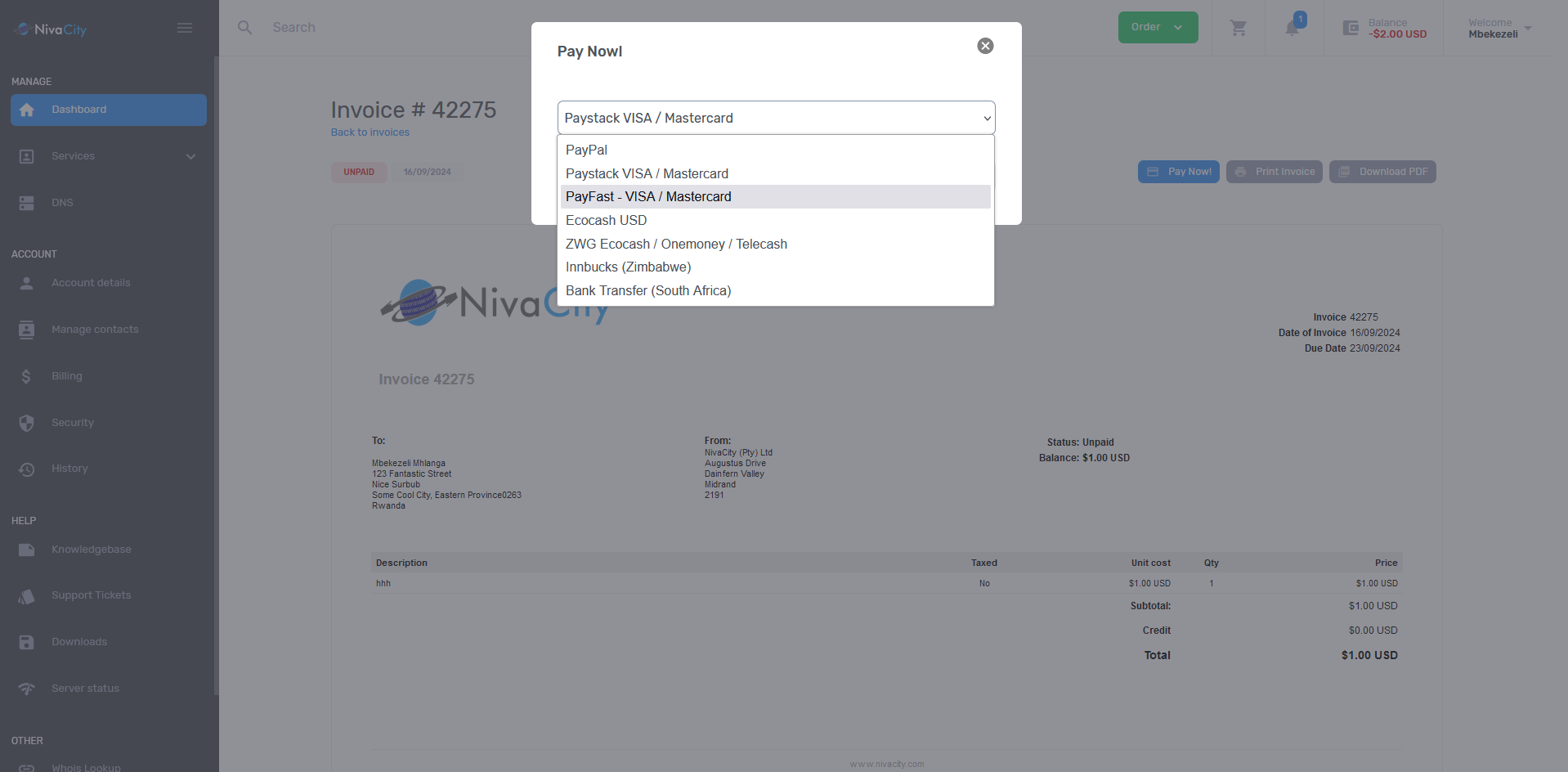Expand the Services submenu chevron
1568x772 pixels.
190,156
